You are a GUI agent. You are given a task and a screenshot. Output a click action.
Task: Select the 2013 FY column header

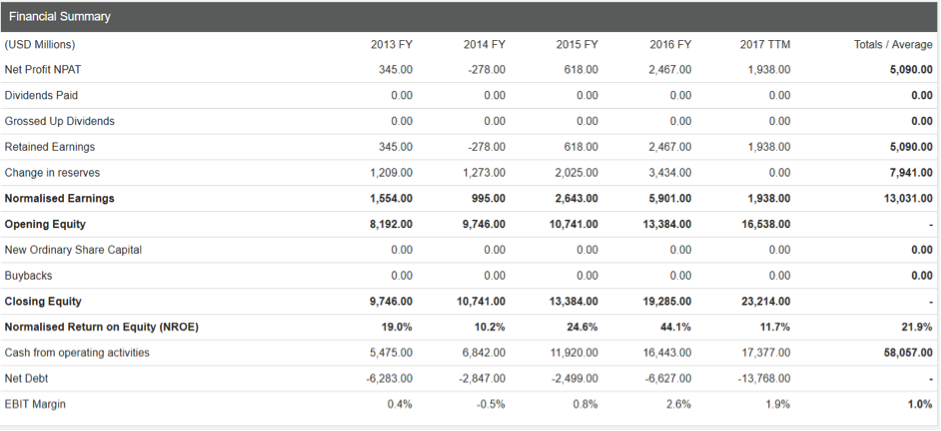[392, 44]
